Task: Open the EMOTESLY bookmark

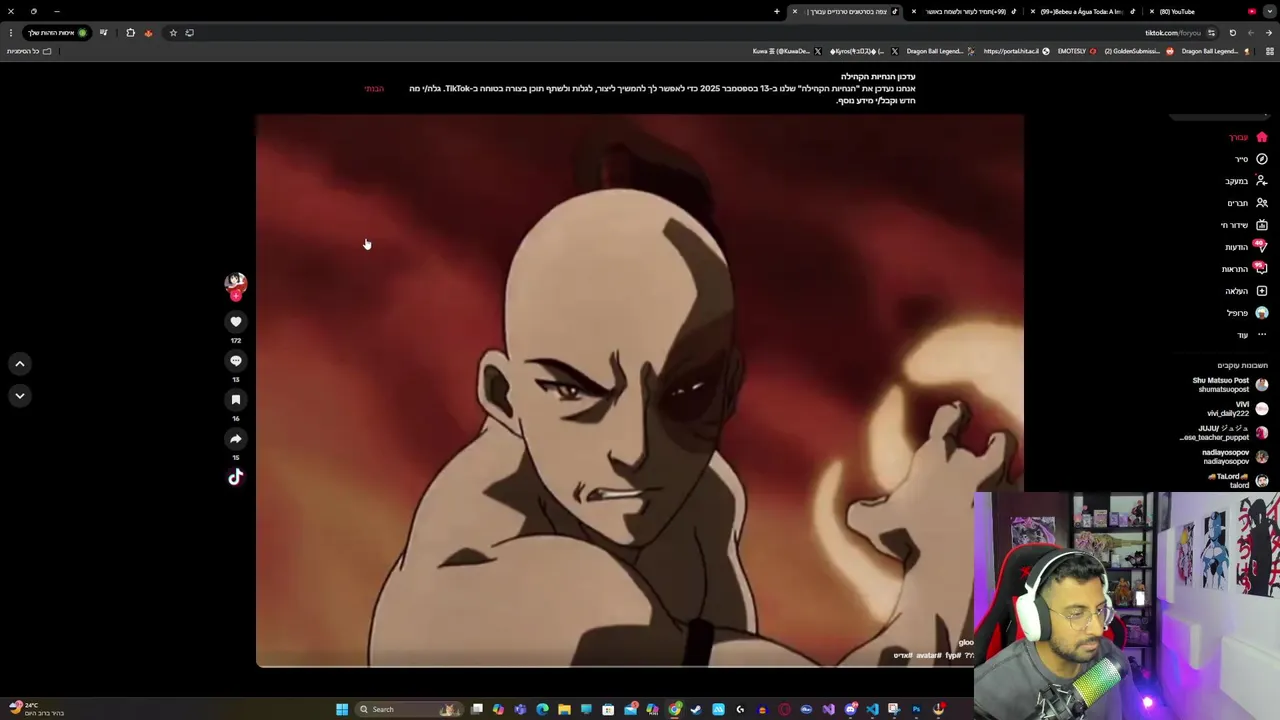Action: [x=1076, y=51]
